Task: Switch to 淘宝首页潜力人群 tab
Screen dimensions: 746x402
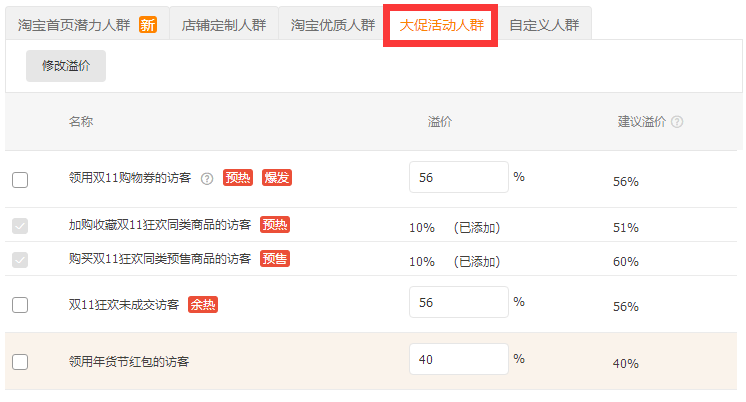Action: point(88,24)
